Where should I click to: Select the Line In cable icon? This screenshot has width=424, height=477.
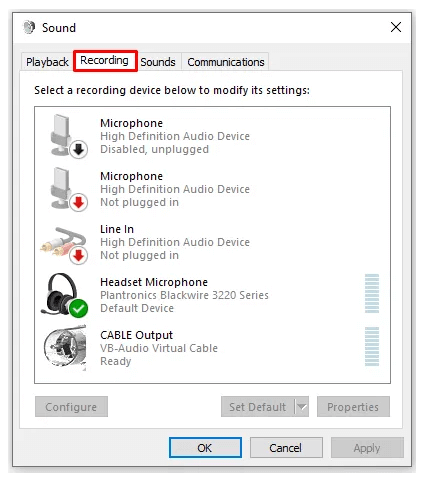(x=64, y=244)
